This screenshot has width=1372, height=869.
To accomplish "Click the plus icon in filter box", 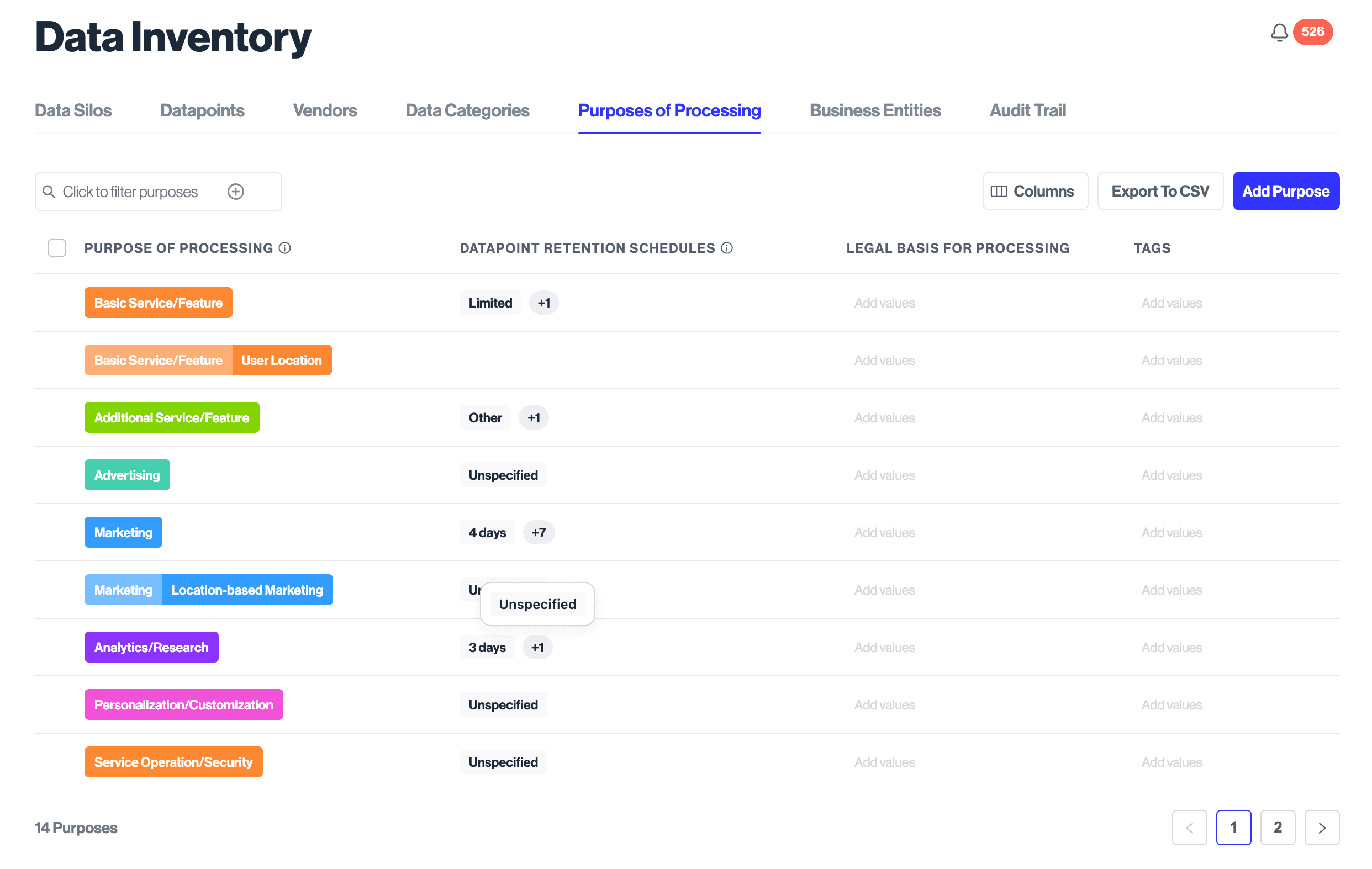I will (x=235, y=192).
